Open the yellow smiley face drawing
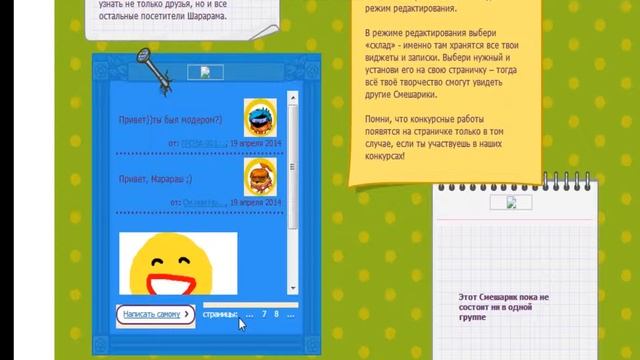The height and width of the screenshot is (360, 640). [x=178, y=263]
